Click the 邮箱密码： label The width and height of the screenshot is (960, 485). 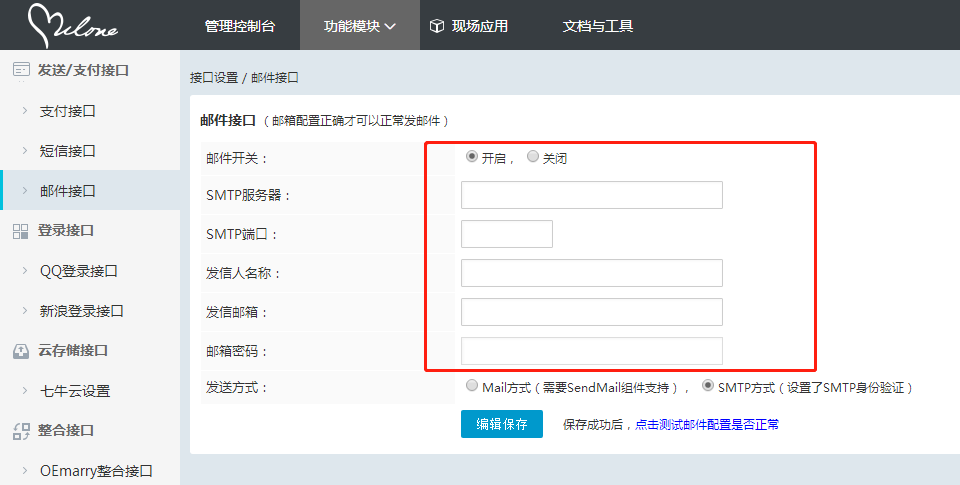[237, 352]
